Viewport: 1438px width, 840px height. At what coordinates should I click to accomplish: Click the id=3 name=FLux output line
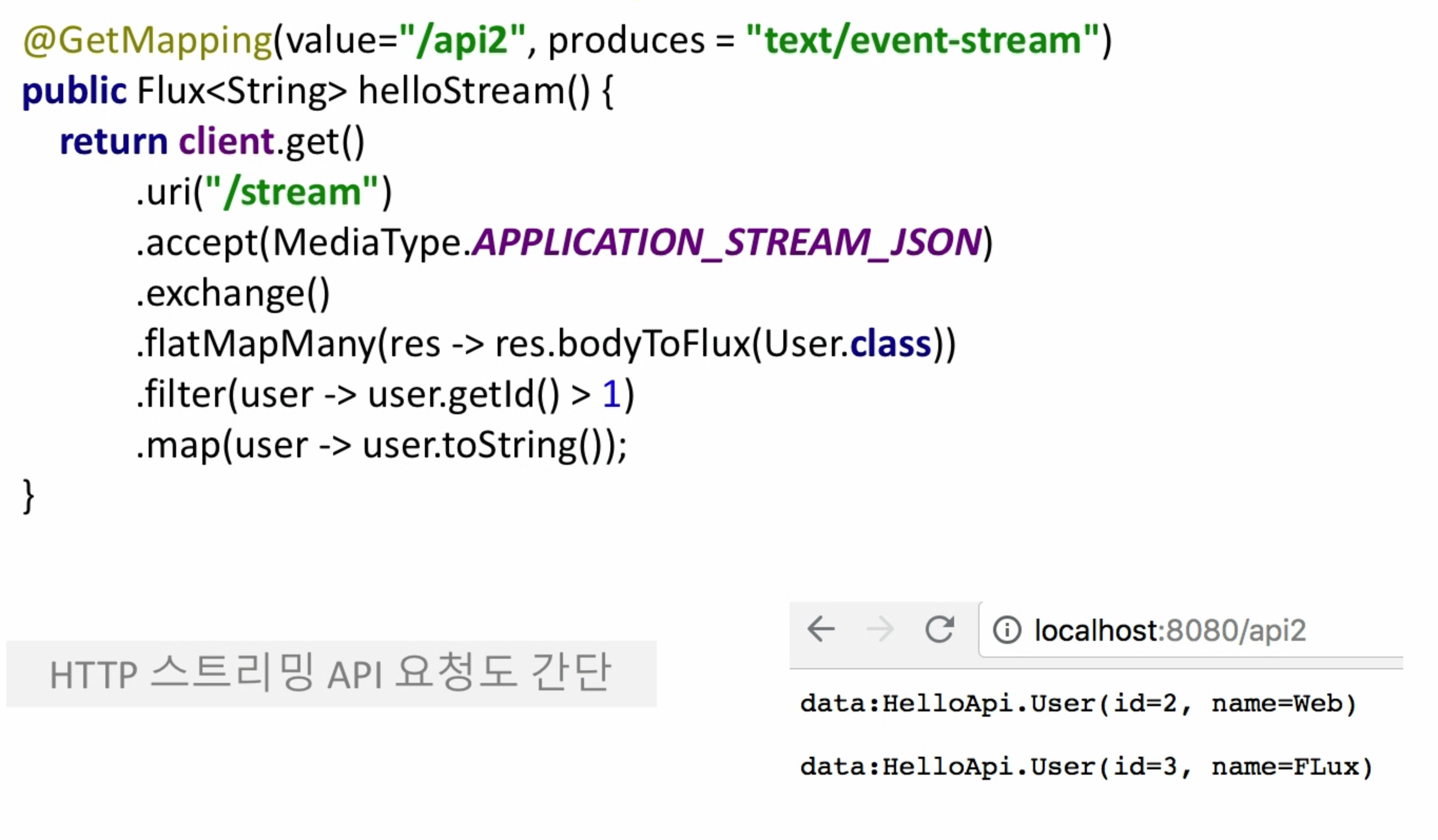(1085, 766)
